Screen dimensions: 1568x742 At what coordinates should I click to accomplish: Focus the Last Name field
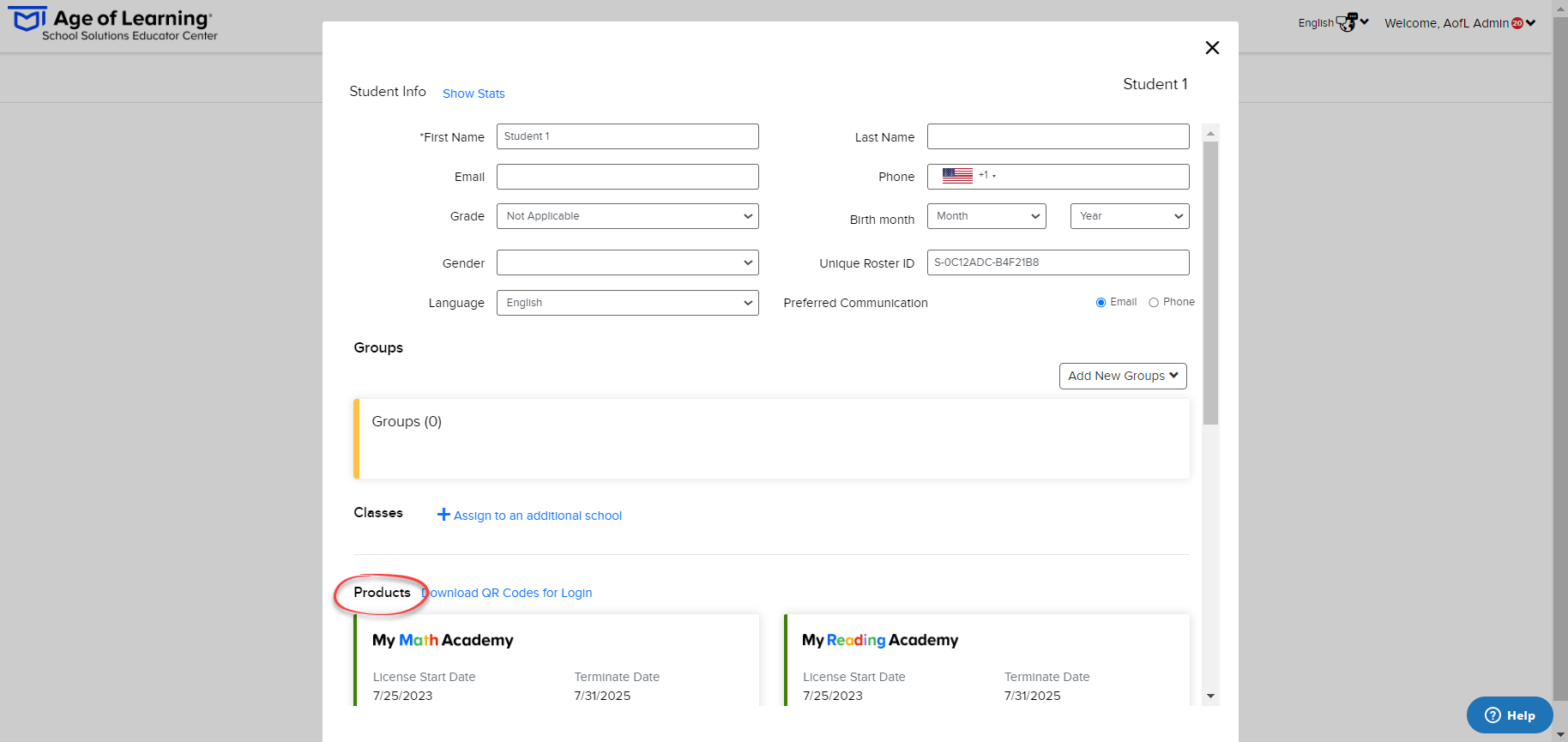[x=1058, y=136]
